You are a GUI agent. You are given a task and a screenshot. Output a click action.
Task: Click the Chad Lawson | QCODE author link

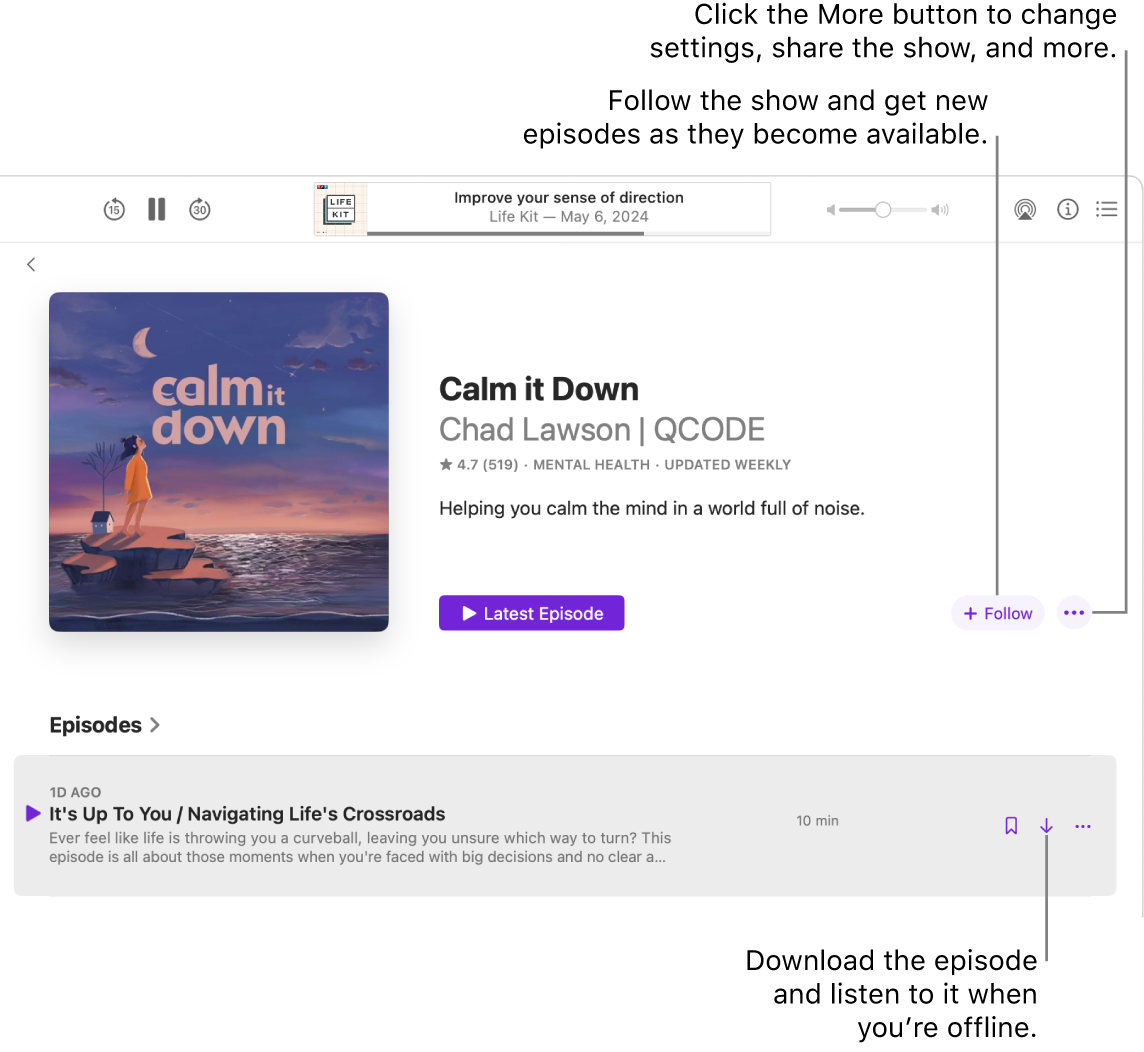coord(602,430)
